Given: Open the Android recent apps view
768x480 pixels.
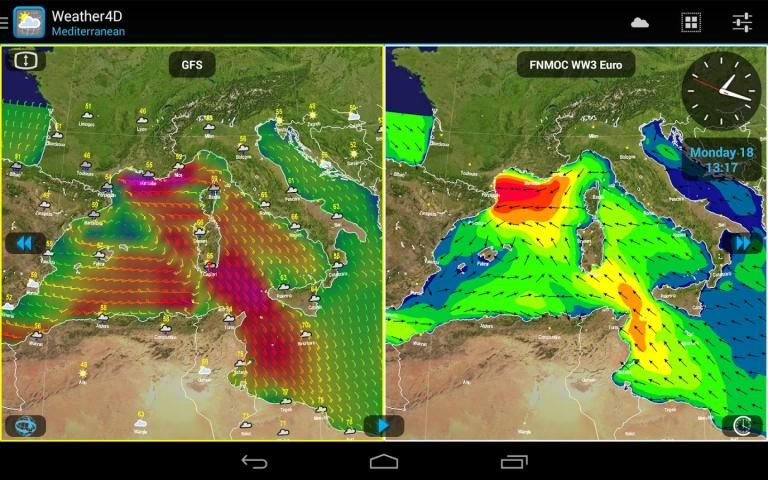Looking at the screenshot, I should 514,462.
